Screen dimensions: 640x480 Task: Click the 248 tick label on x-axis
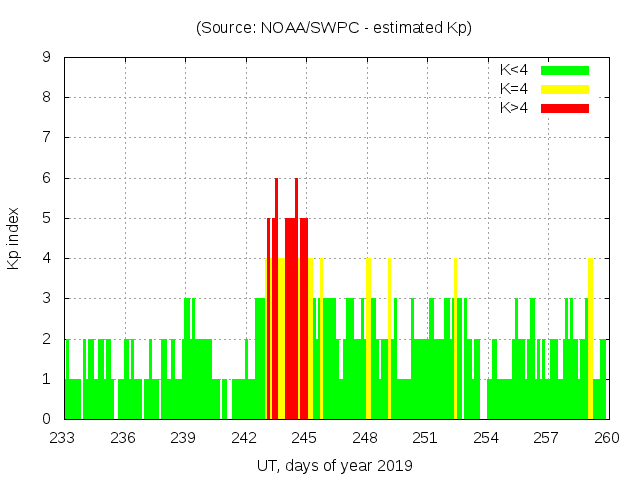[x=366, y=438]
